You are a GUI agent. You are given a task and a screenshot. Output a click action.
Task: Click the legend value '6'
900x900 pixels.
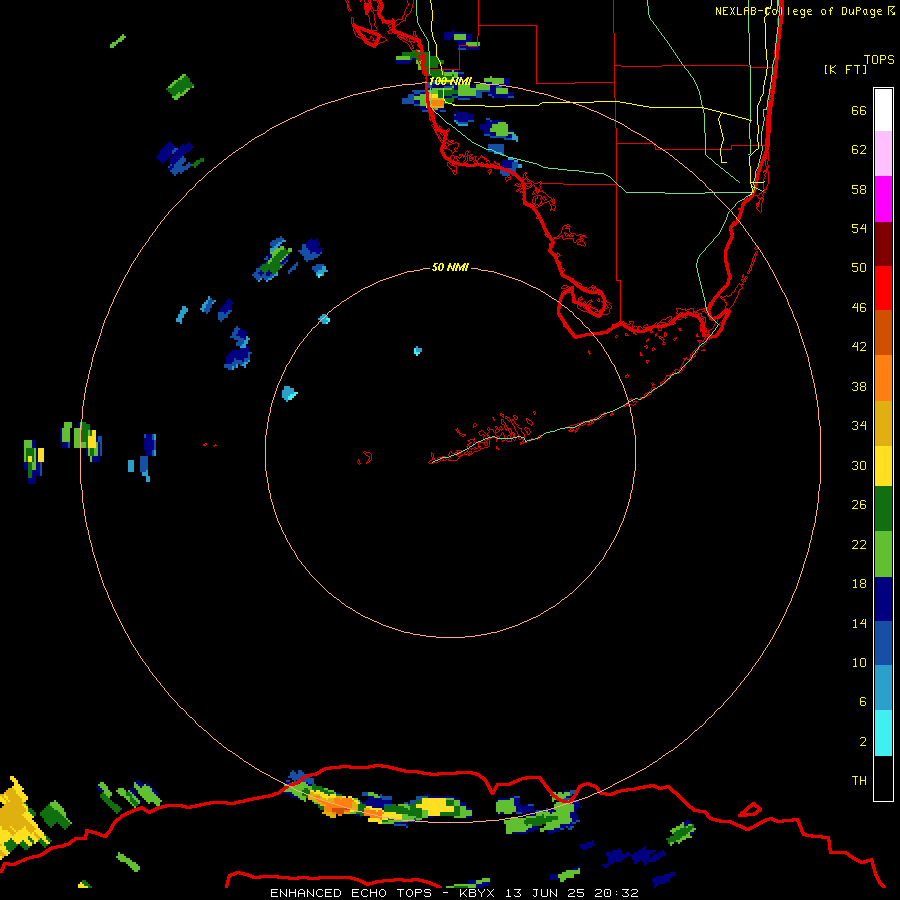click(863, 701)
